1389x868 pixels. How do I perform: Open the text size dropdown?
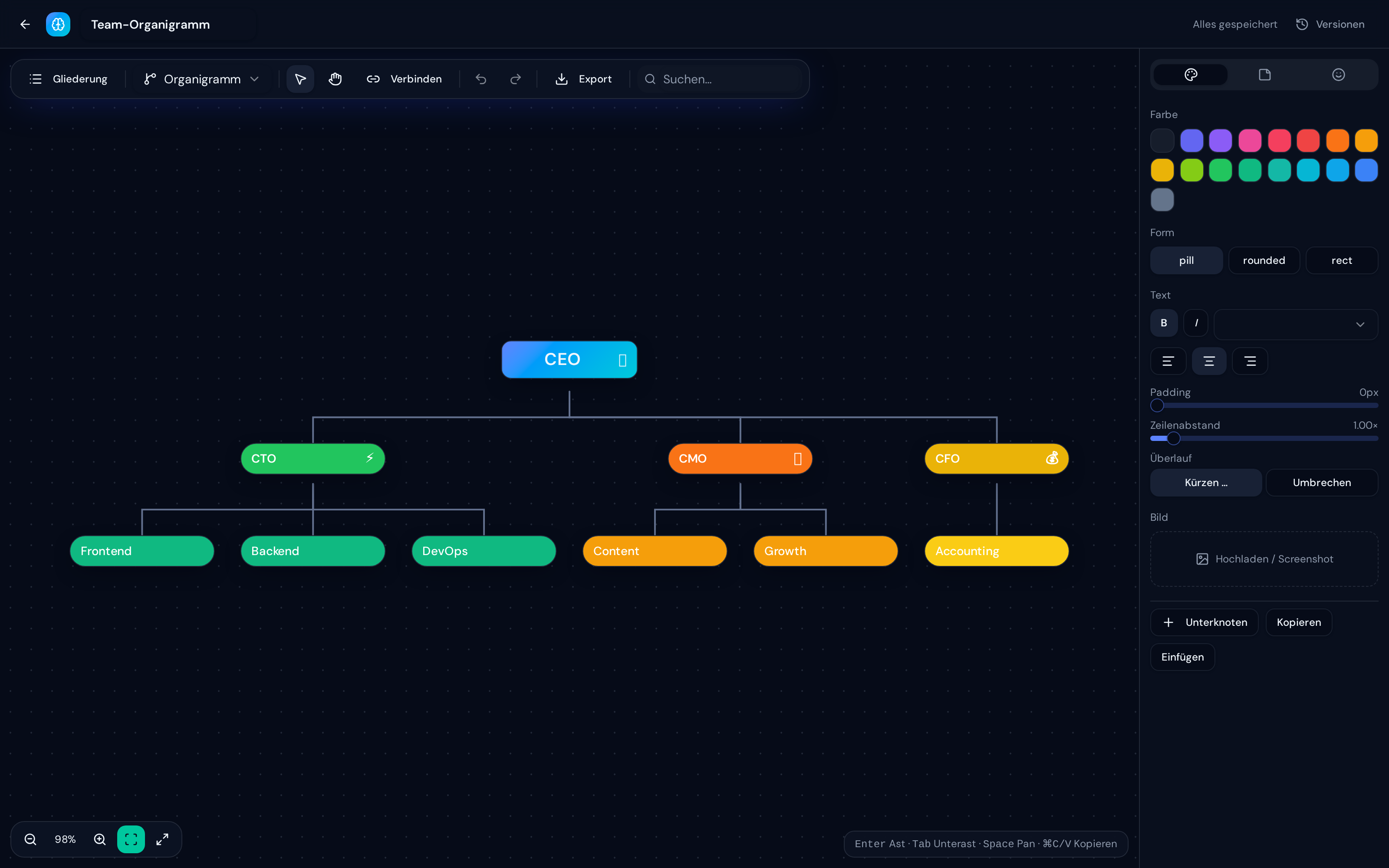pyautogui.click(x=1295, y=324)
